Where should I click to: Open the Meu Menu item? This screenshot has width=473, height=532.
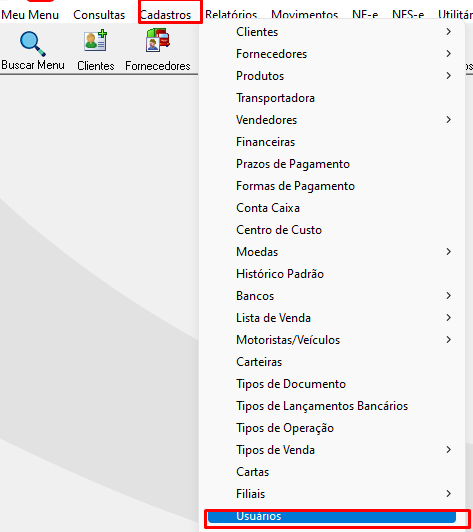pos(30,15)
